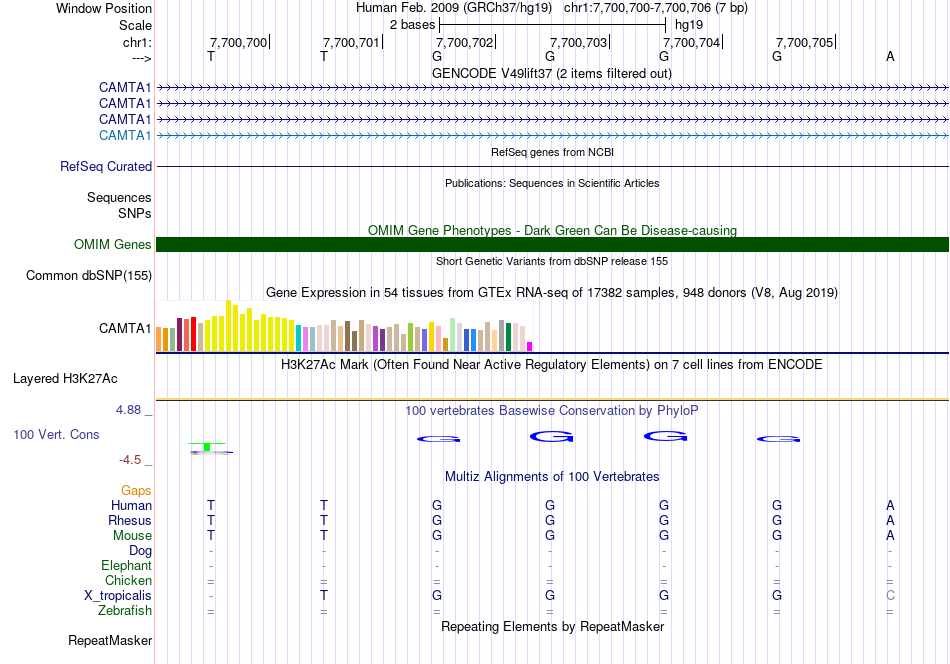Open the OMIM Genes track label

coord(112,245)
